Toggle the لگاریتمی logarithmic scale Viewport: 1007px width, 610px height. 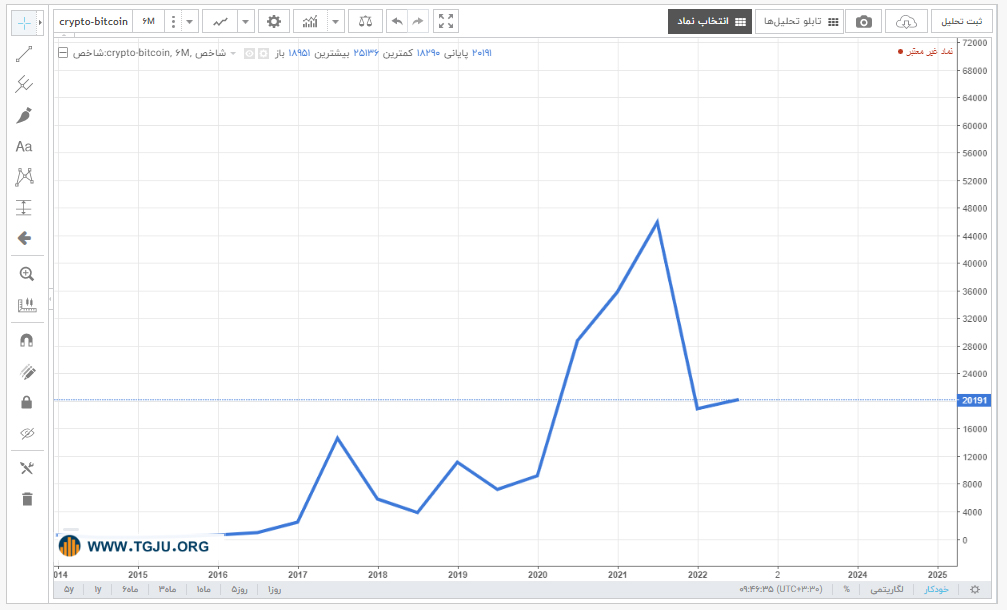[x=887, y=589]
